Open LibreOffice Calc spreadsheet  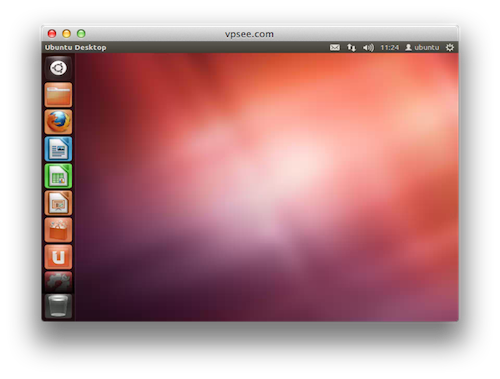click(x=58, y=176)
